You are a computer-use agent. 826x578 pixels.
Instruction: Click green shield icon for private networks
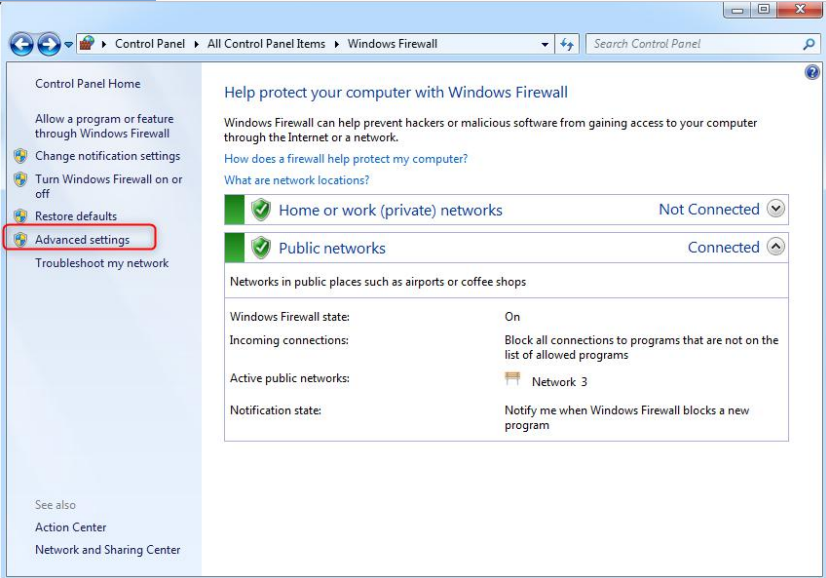(x=261, y=210)
